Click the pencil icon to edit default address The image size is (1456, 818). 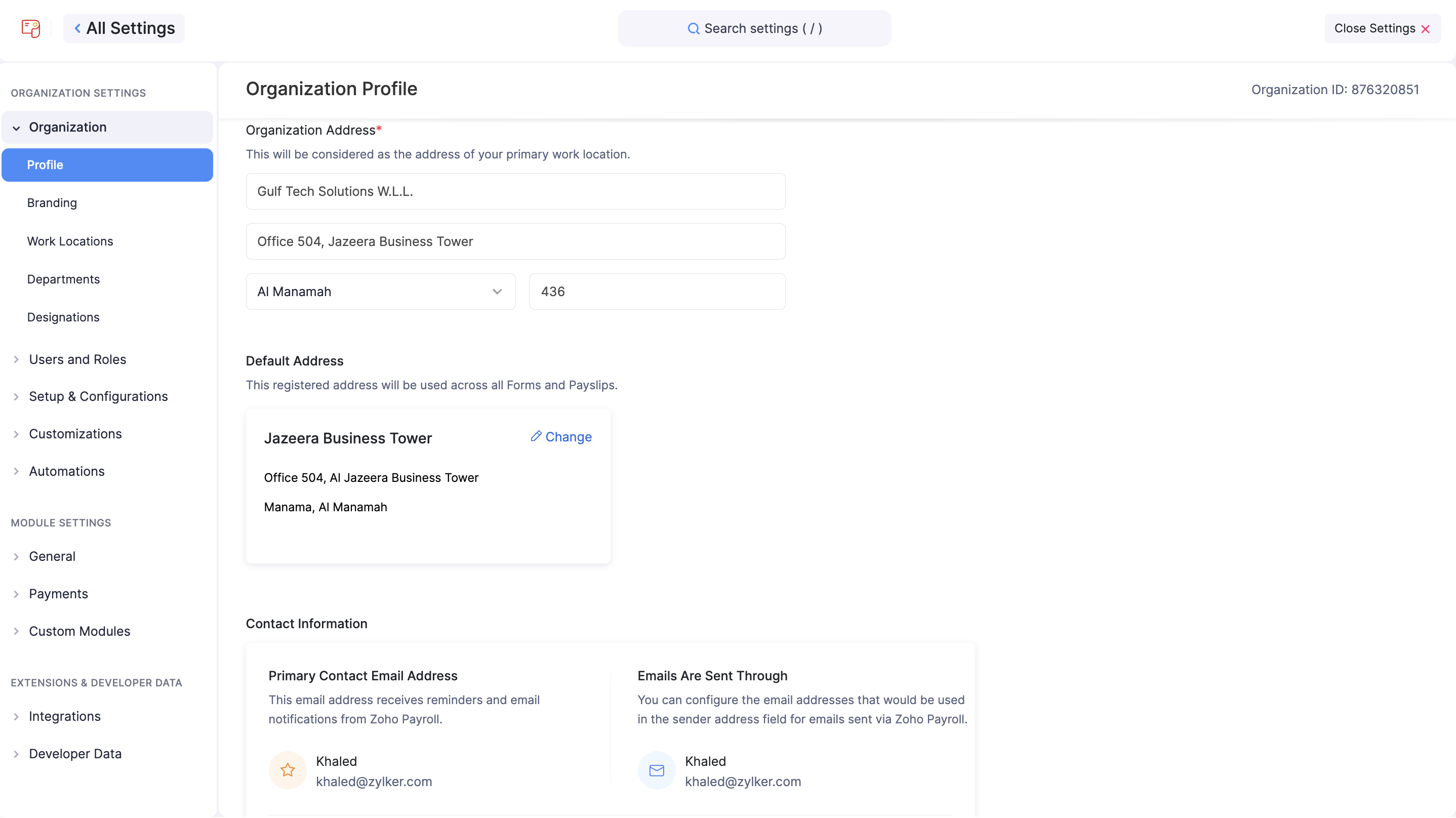[537, 436]
